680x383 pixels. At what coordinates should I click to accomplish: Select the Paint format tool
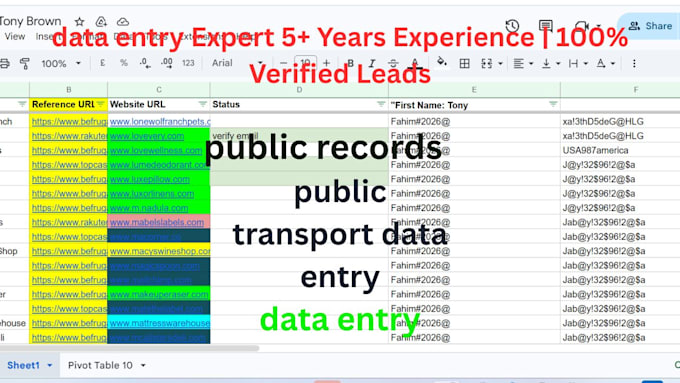(25, 64)
